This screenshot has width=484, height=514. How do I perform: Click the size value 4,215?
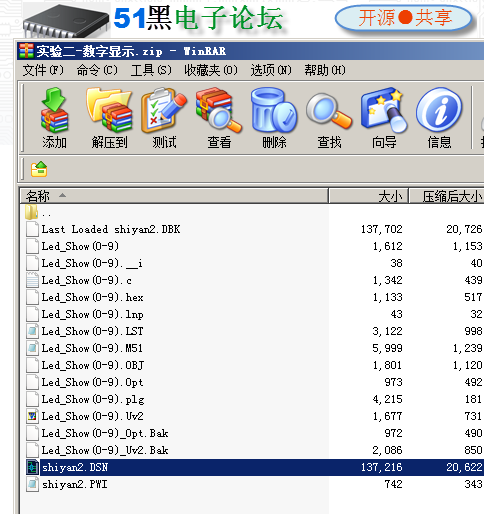(387, 399)
